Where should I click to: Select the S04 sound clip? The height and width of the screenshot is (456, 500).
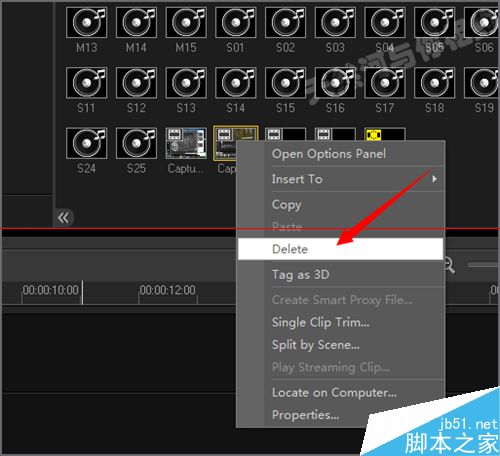(x=385, y=22)
